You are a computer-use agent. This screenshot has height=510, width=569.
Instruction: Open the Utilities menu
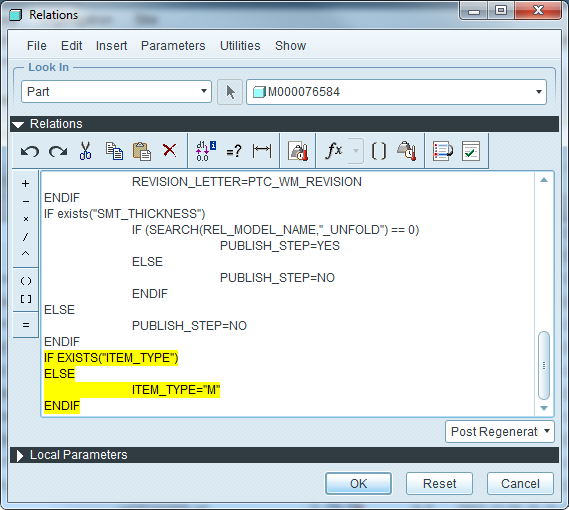pos(240,46)
